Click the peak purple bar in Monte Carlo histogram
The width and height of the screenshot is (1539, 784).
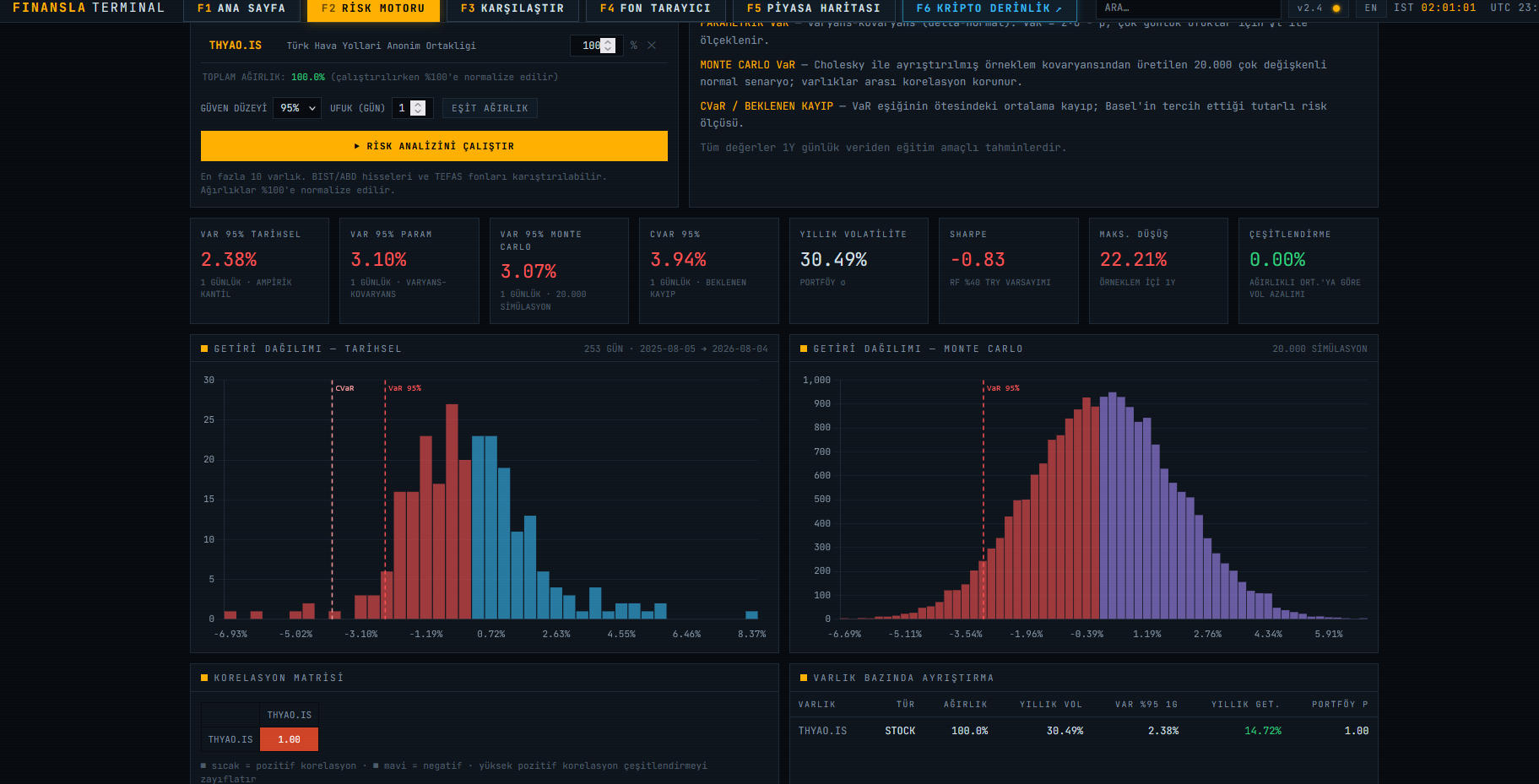click(1112, 506)
